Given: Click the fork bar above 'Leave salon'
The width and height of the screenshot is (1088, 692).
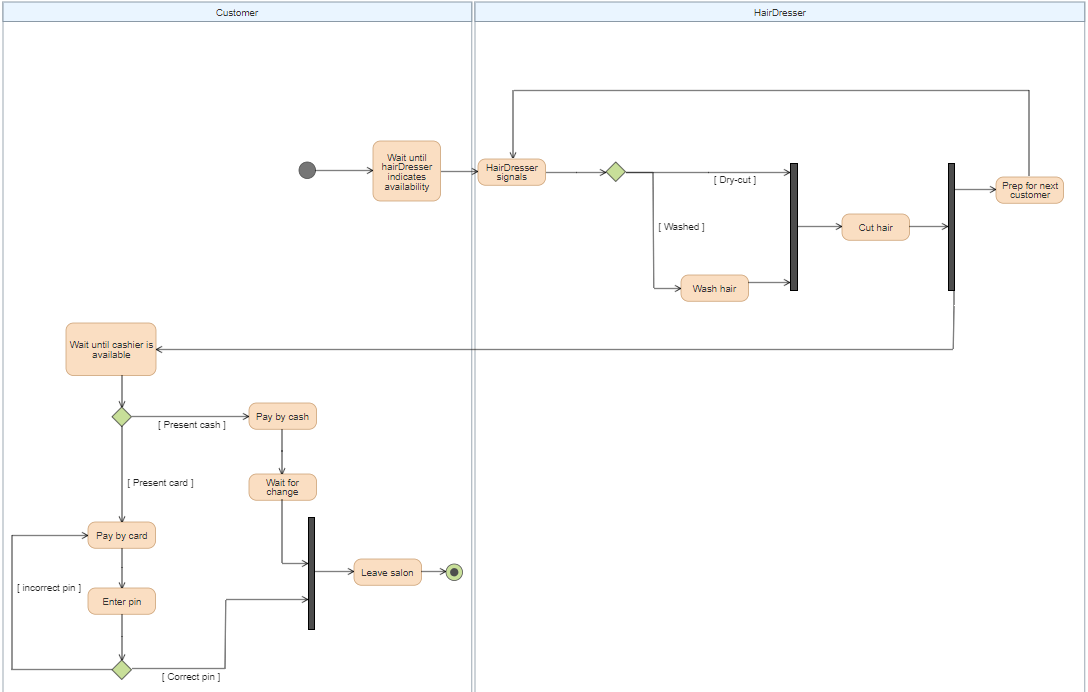Looking at the screenshot, I should (x=311, y=572).
